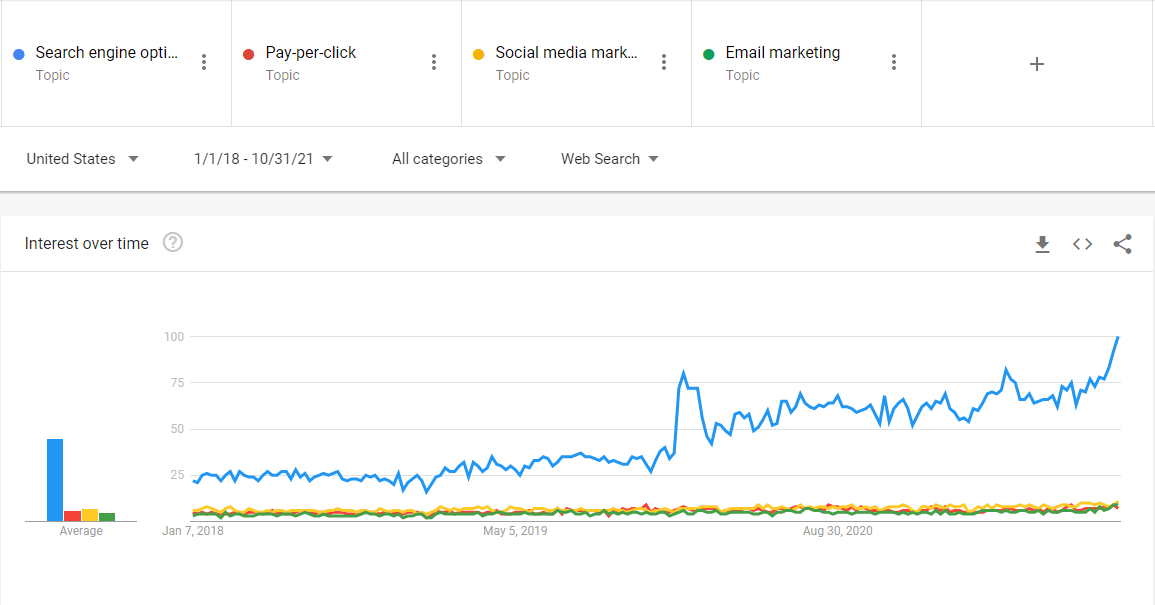The width and height of the screenshot is (1155, 605).
Task: Show help for Interest over time
Action: pyautogui.click(x=173, y=243)
